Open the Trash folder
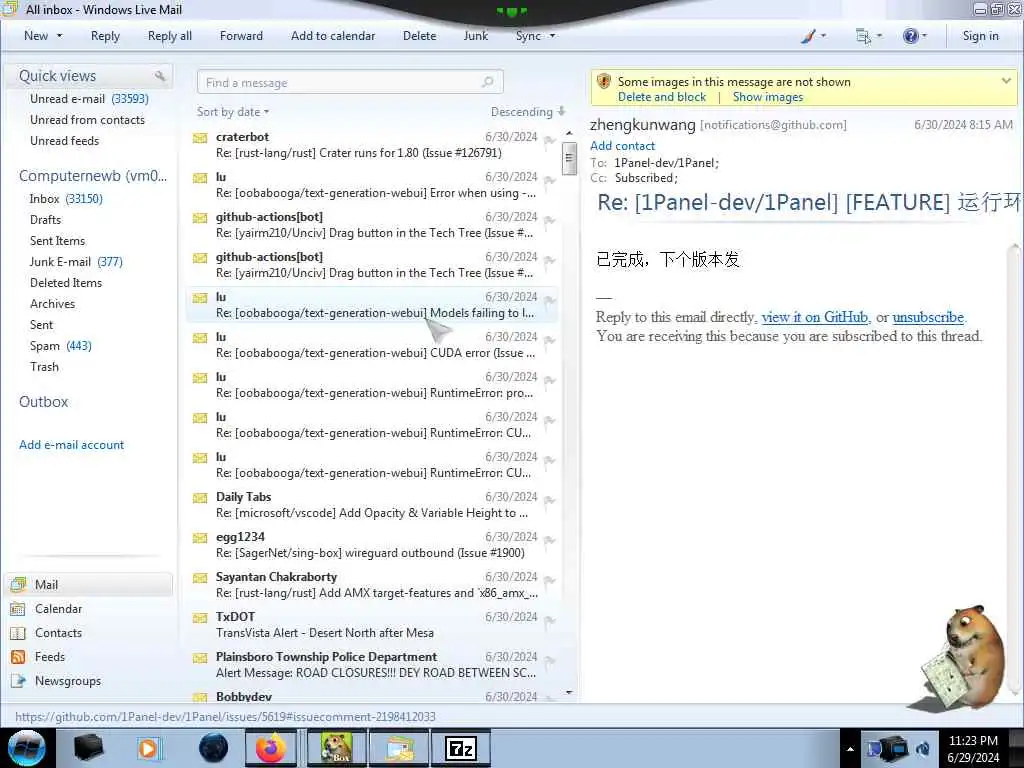 tap(44, 366)
